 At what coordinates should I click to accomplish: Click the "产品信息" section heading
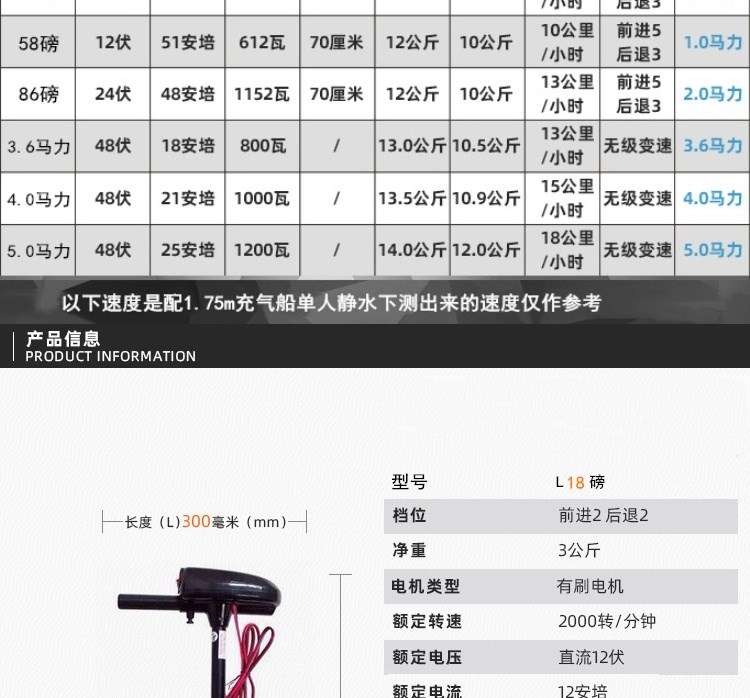[63, 339]
